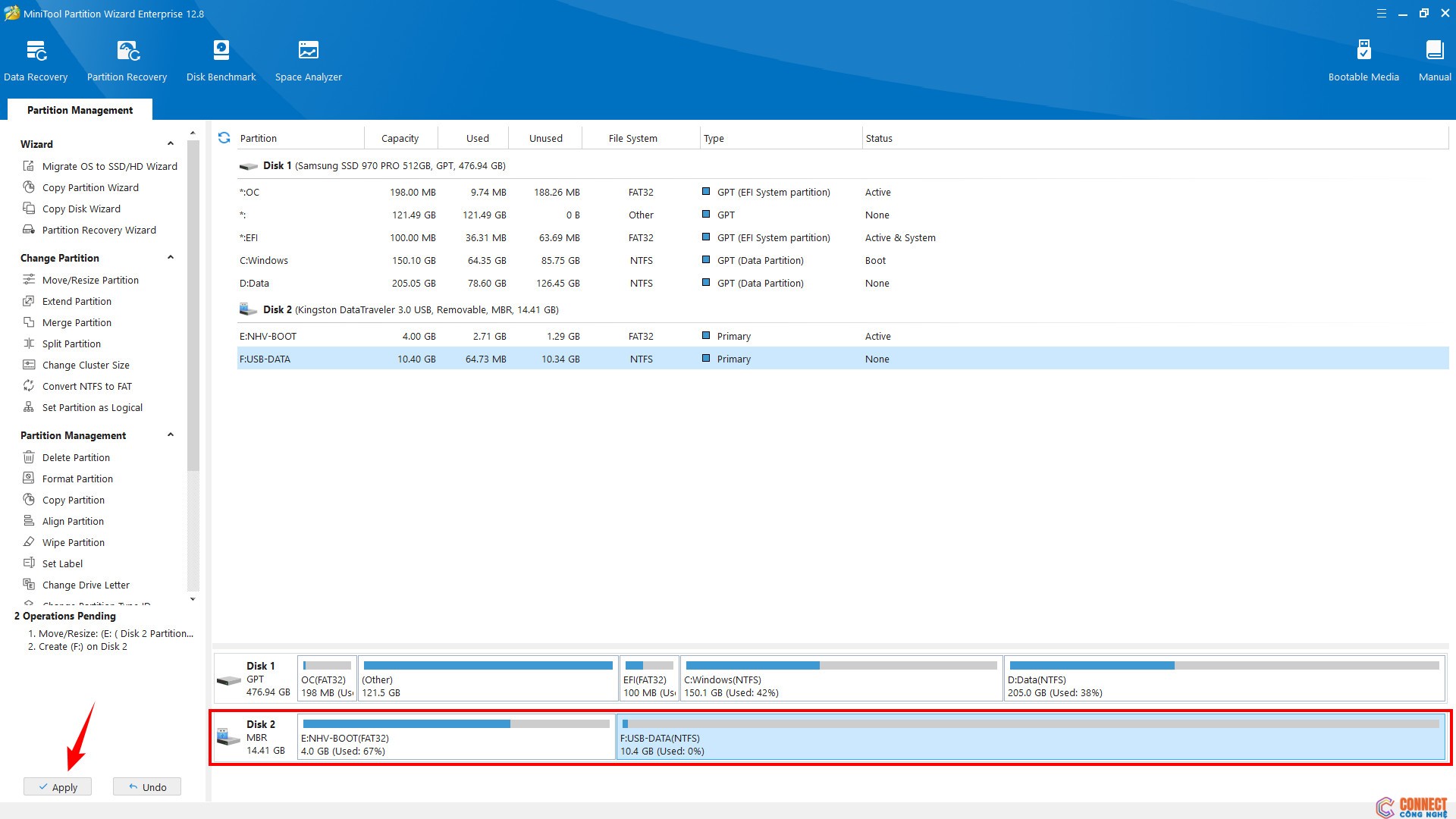The width and height of the screenshot is (1456, 819).
Task: Sort by the Type column header
Action: click(x=780, y=138)
